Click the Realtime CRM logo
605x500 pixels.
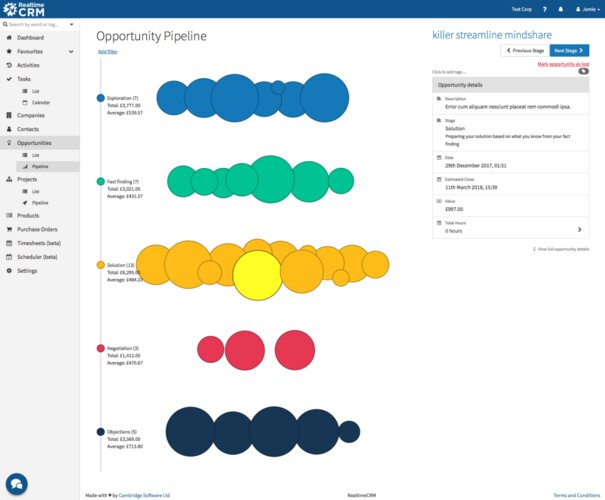coord(26,9)
